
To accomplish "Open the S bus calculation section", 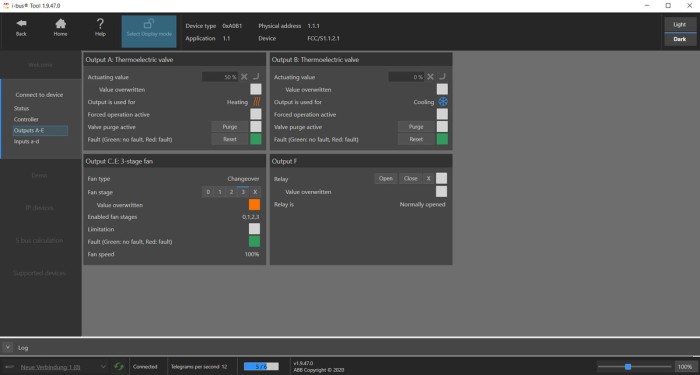I will click(40, 241).
